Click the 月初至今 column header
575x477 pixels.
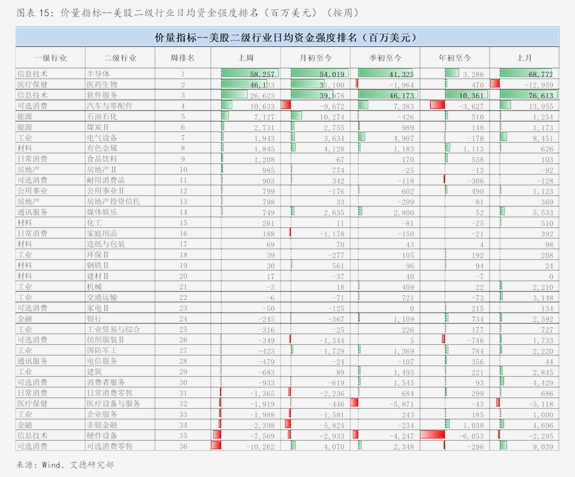point(315,58)
